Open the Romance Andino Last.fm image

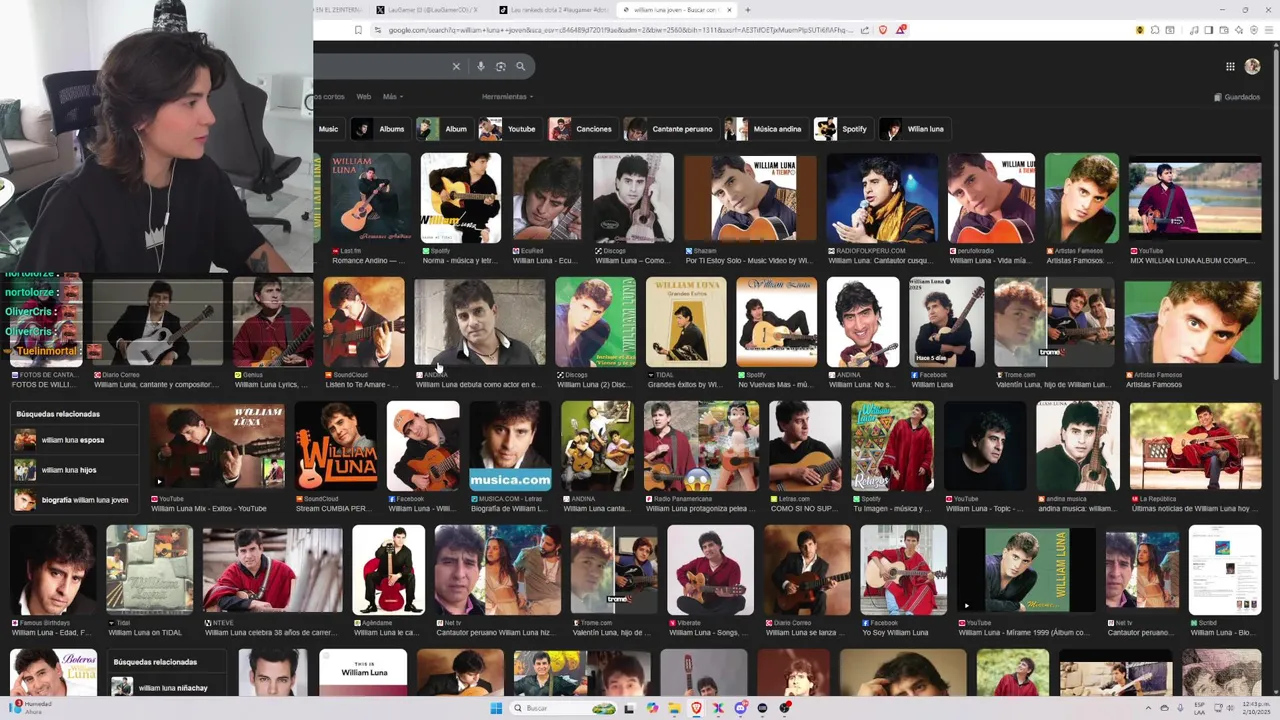[x=370, y=197]
